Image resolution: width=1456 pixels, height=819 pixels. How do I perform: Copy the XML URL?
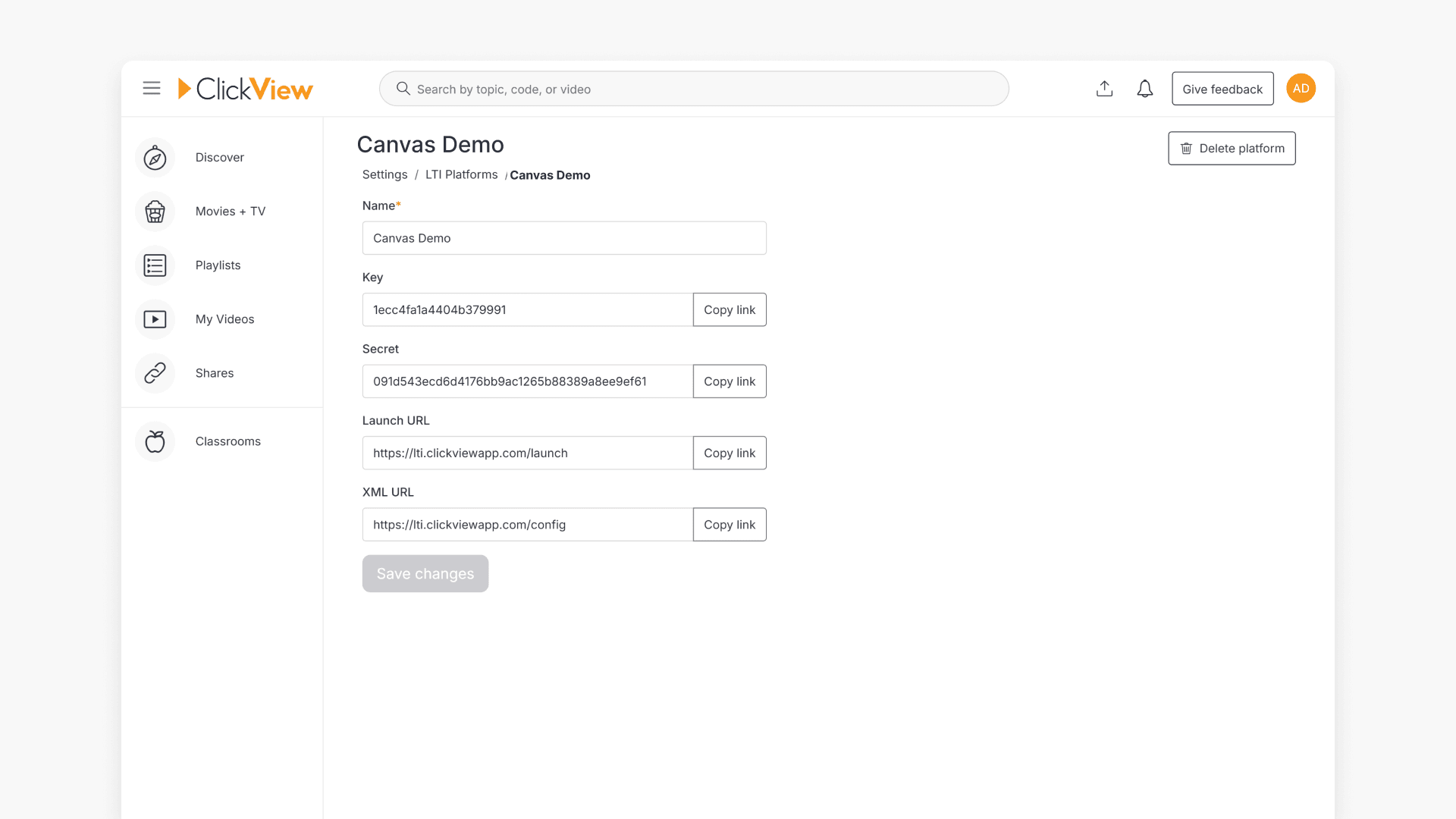pyautogui.click(x=729, y=524)
